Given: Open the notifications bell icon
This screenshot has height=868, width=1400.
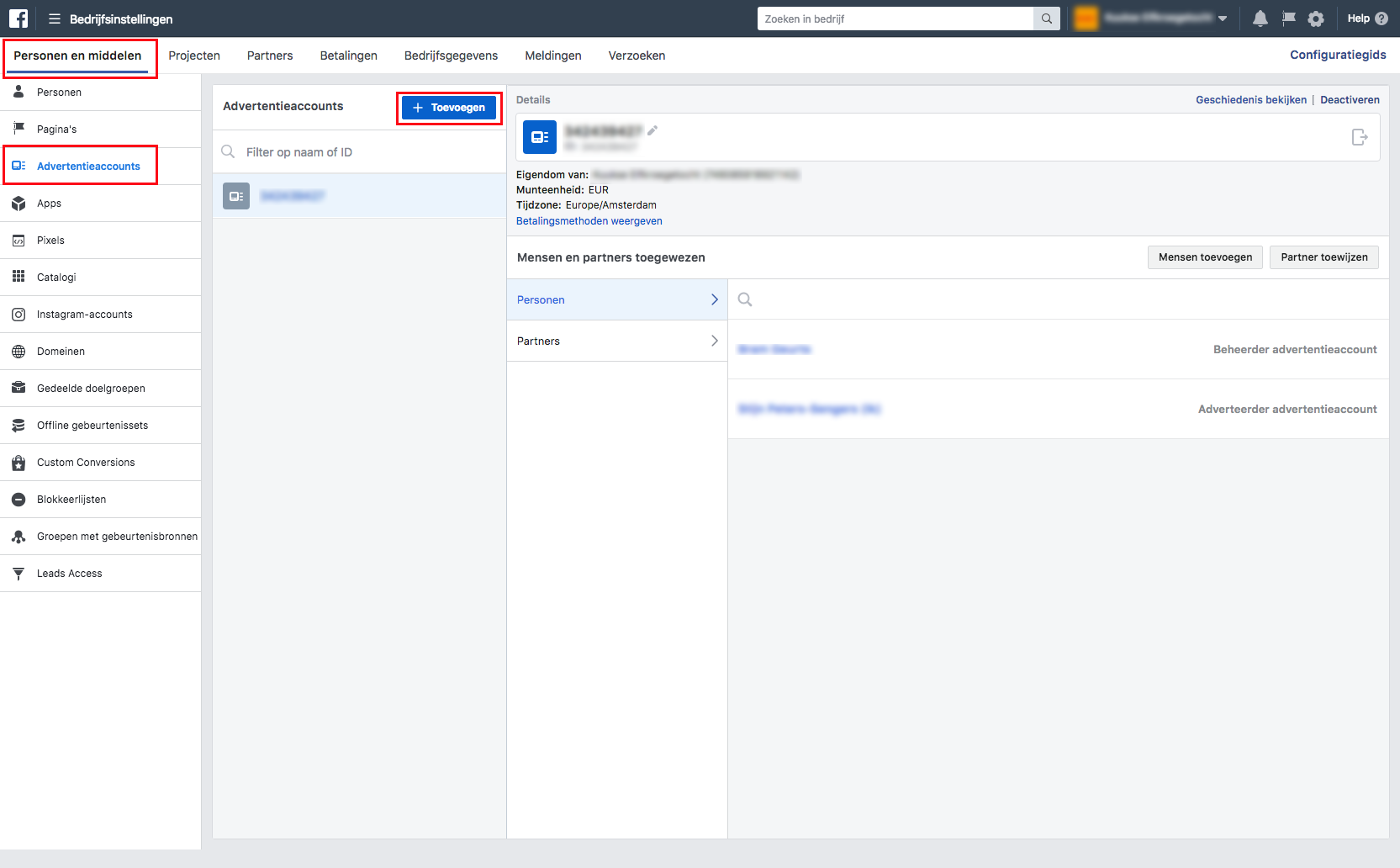Looking at the screenshot, I should click(1260, 19).
